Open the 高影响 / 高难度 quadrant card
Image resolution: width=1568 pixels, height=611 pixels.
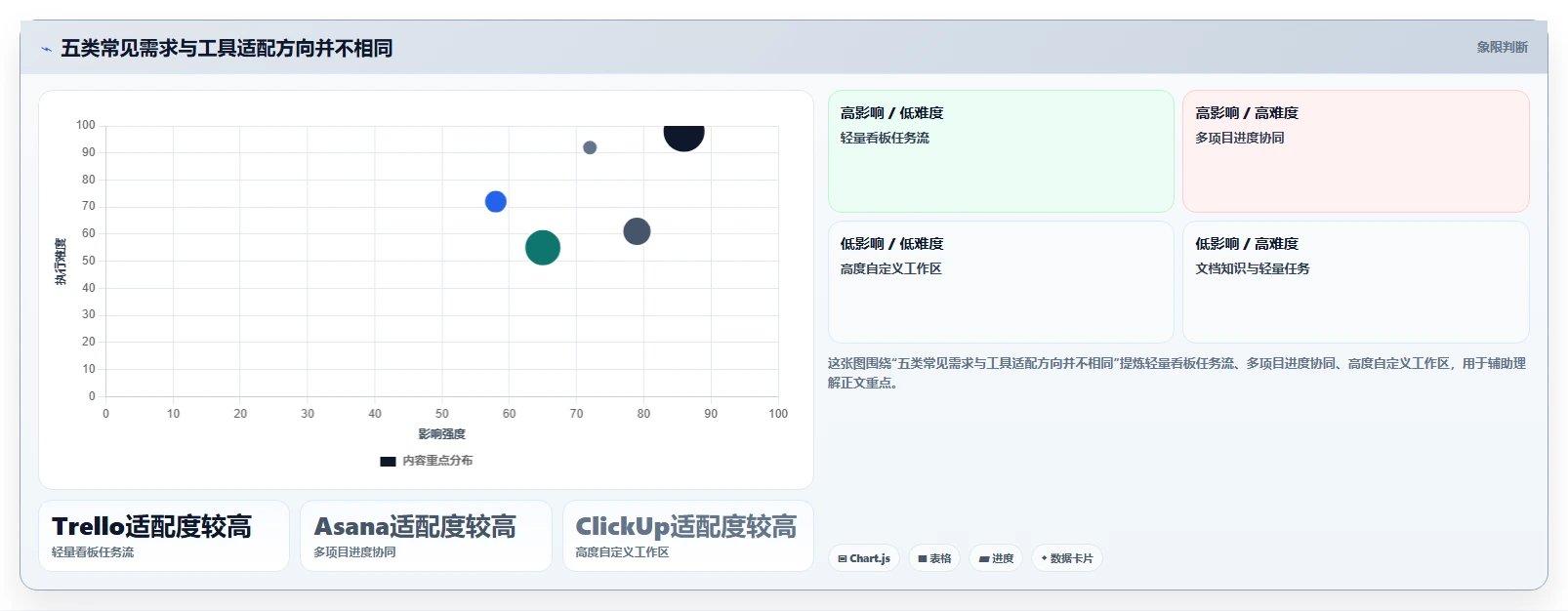1355,151
